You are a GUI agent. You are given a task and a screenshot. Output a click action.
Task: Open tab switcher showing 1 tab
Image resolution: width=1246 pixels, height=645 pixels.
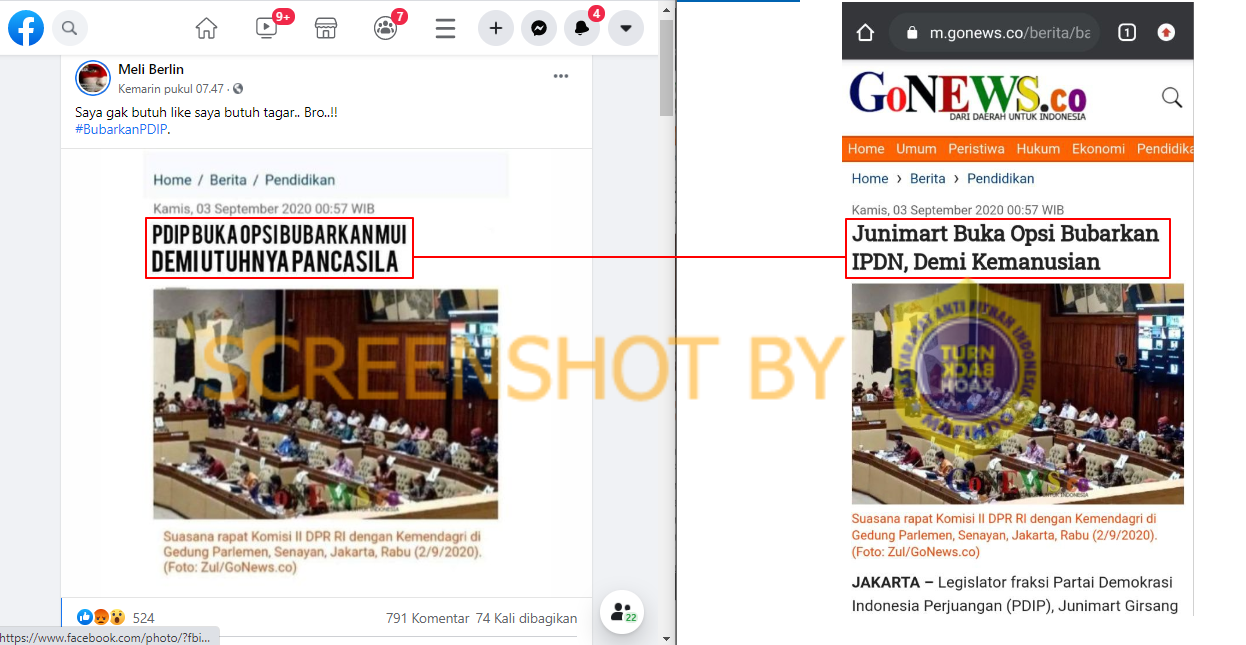click(1127, 33)
